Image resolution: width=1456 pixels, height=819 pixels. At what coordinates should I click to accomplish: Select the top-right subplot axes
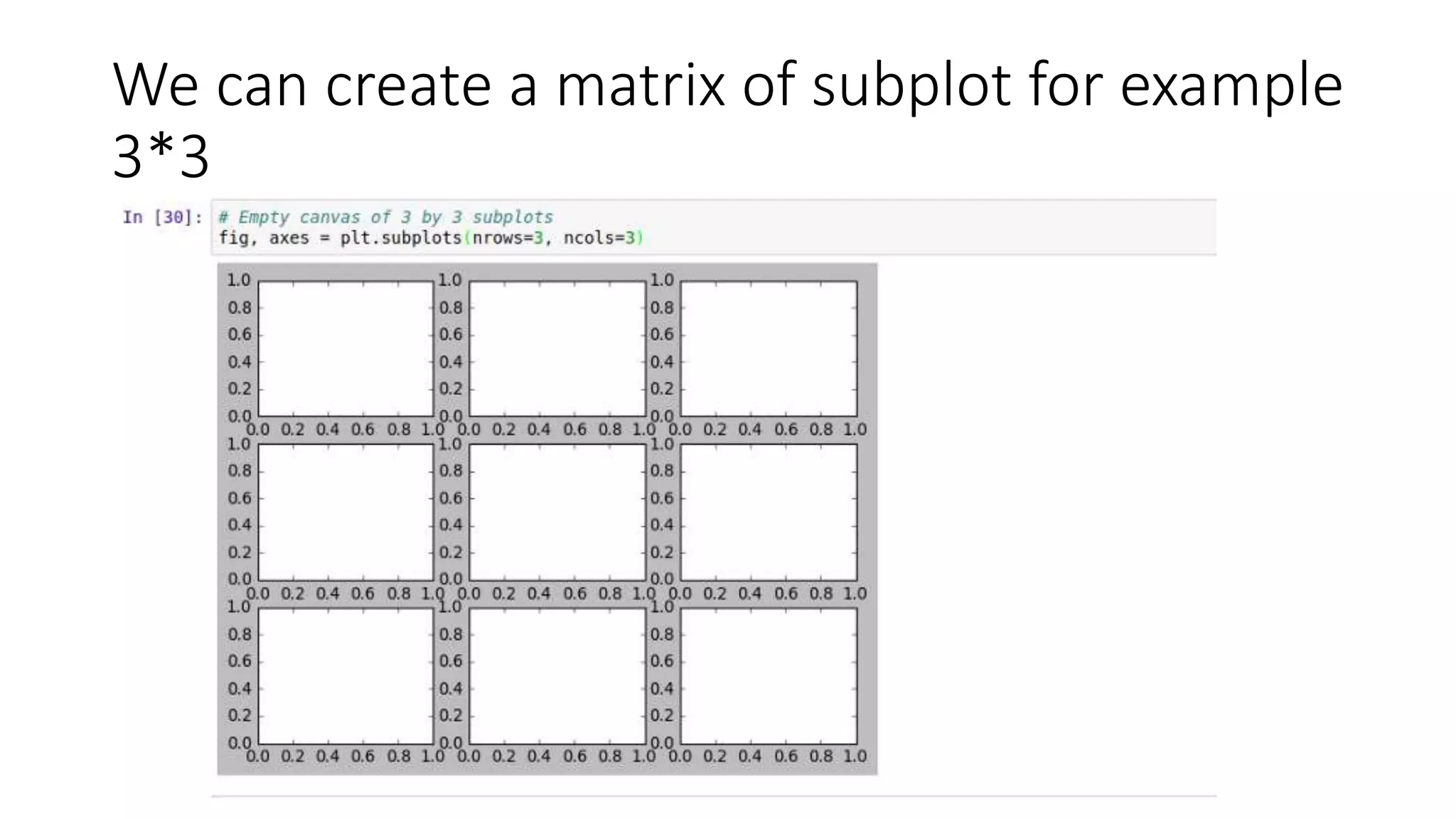769,348
